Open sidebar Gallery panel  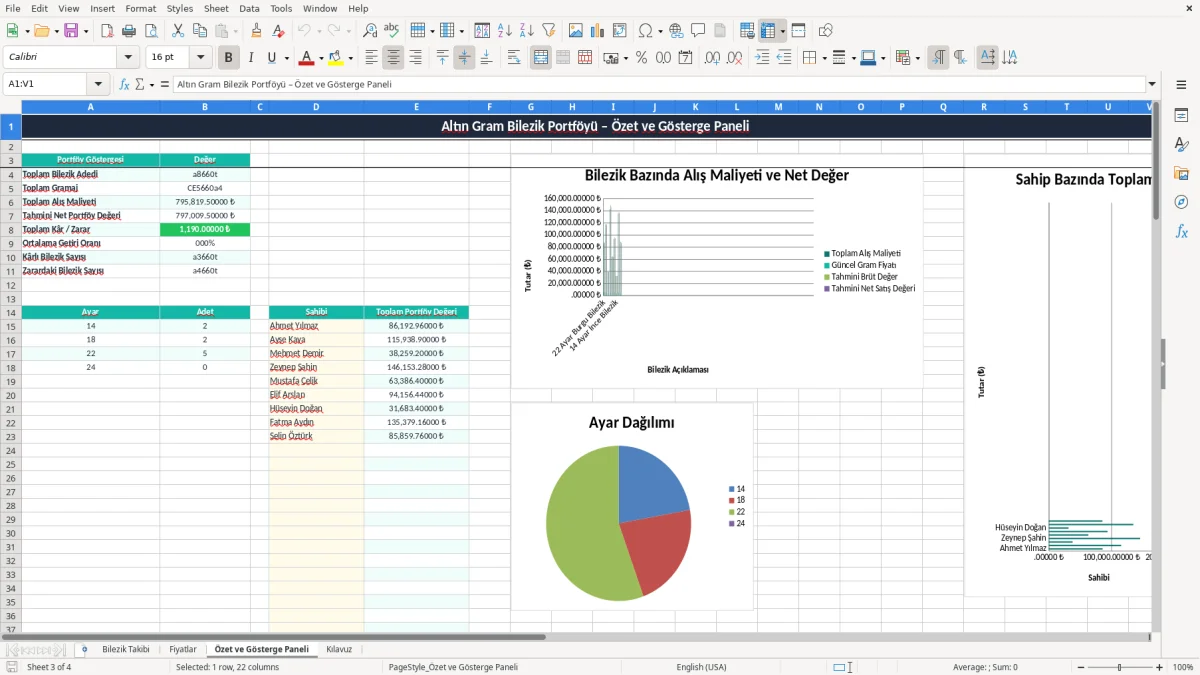[1181, 173]
